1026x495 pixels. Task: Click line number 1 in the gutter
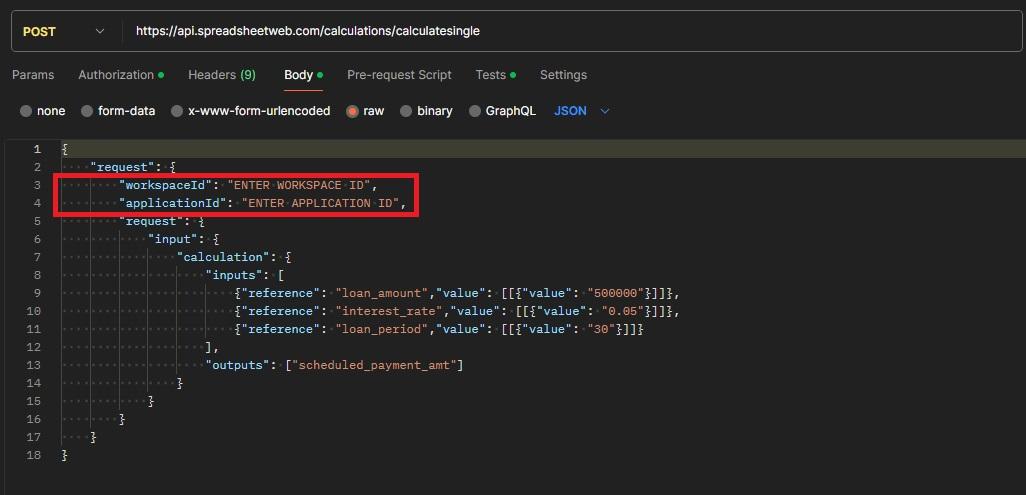pyautogui.click(x=37, y=149)
